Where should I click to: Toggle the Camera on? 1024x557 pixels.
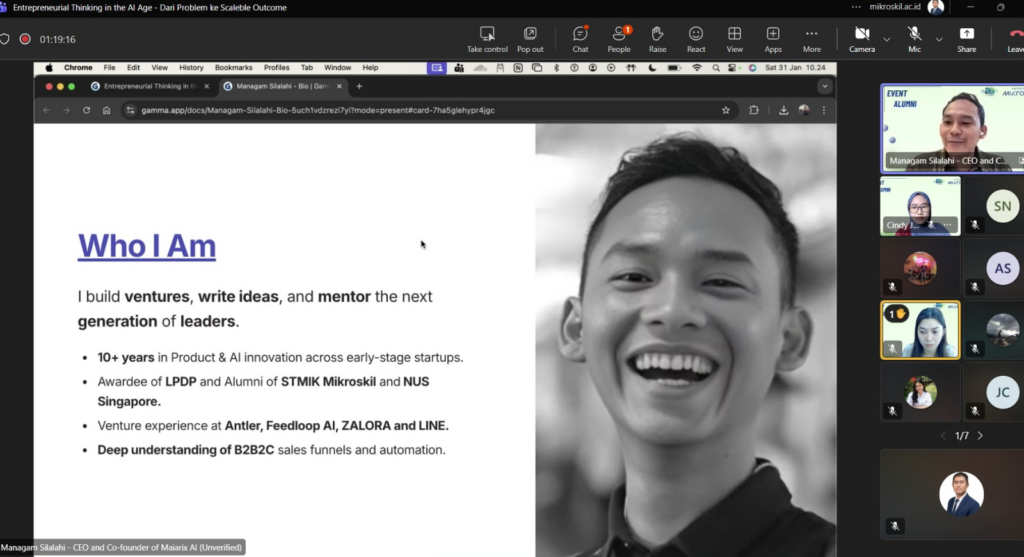[861, 39]
